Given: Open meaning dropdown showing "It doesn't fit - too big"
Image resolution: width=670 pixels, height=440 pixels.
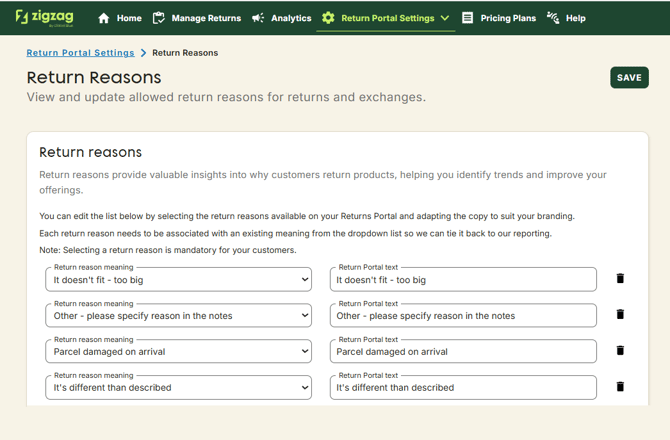Looking at the screenshot, I should coord(179,280).
